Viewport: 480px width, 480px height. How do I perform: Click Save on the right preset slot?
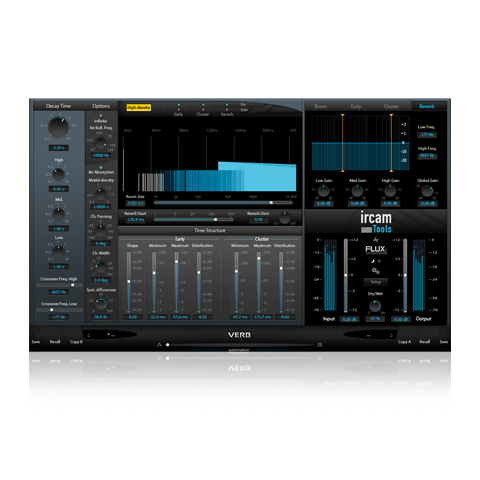tap(444, 342)
